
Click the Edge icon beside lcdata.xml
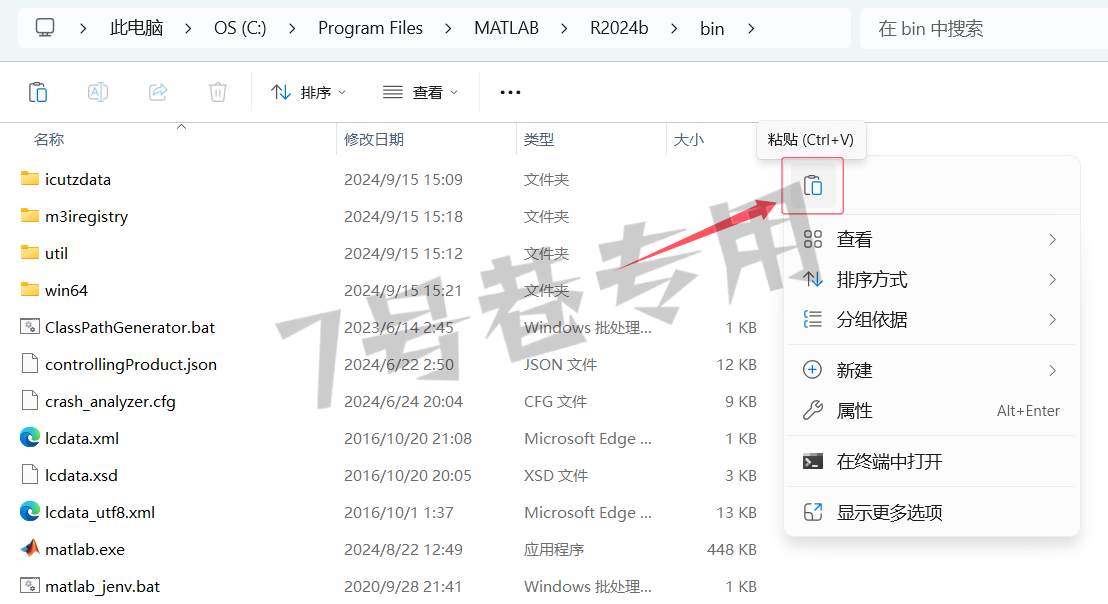pos(30,438)
